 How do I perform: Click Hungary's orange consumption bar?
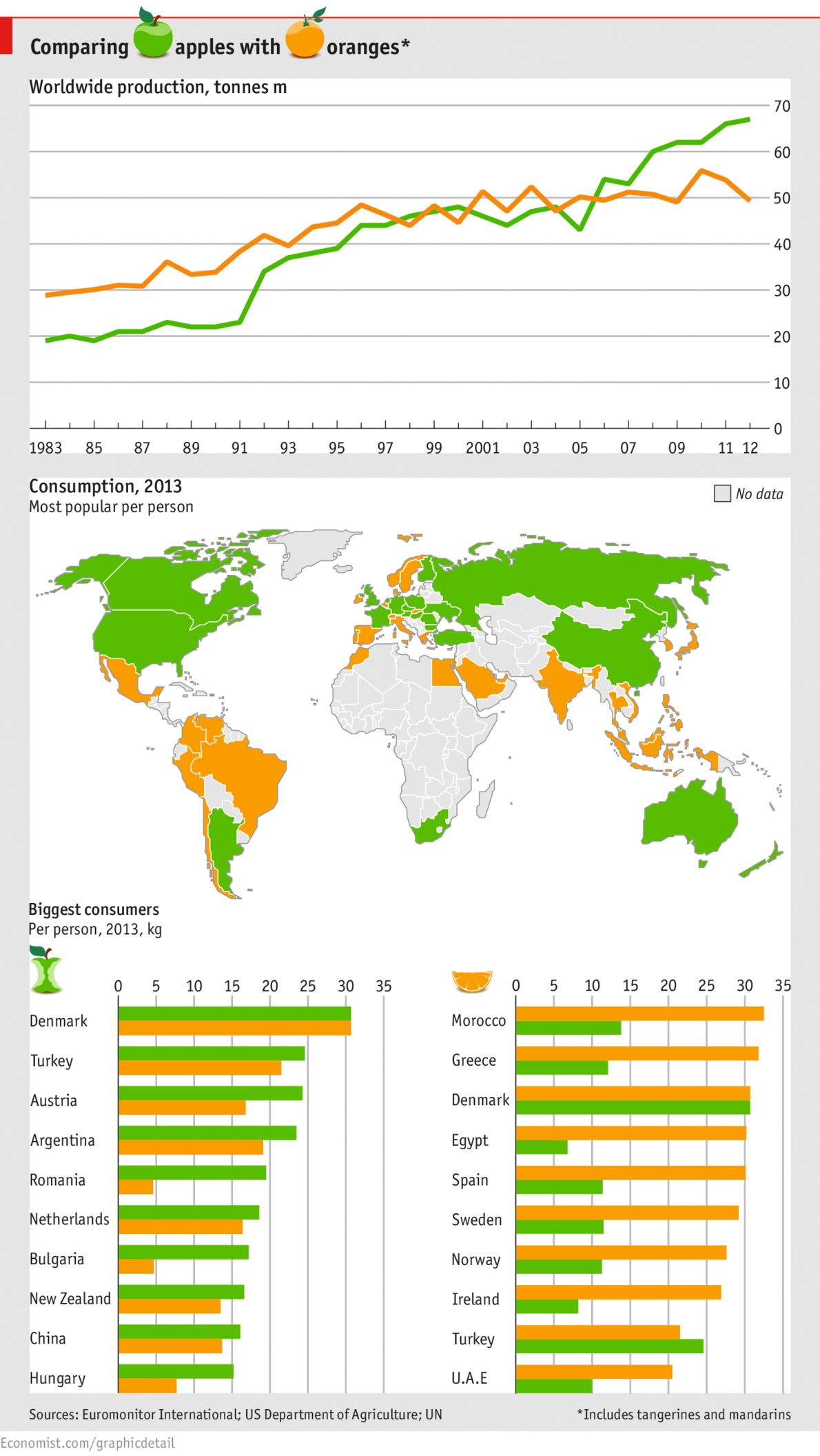click(x=147, y=1386)
